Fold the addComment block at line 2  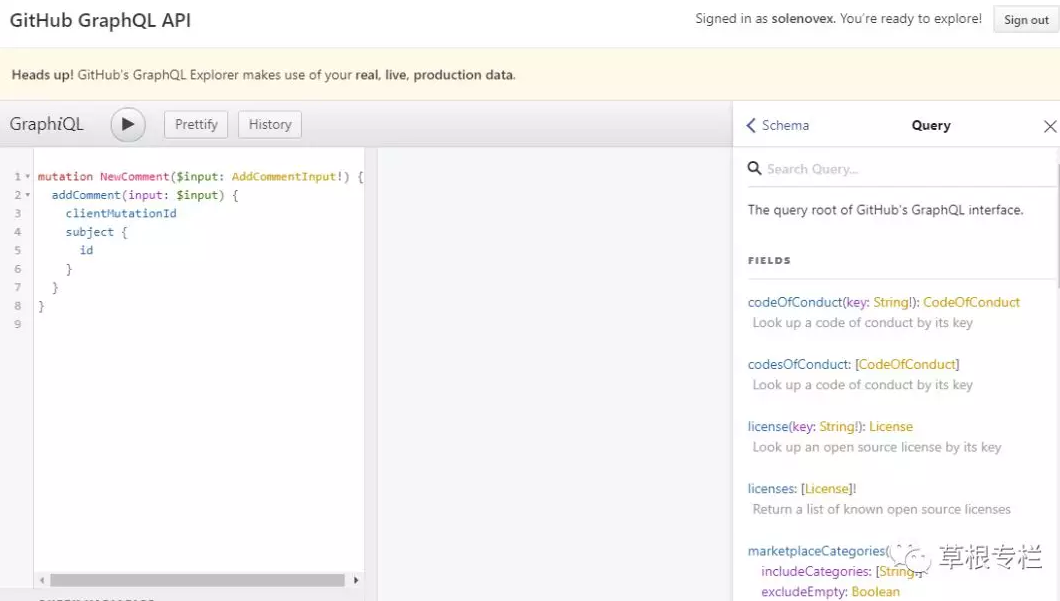tap(28, 195)
